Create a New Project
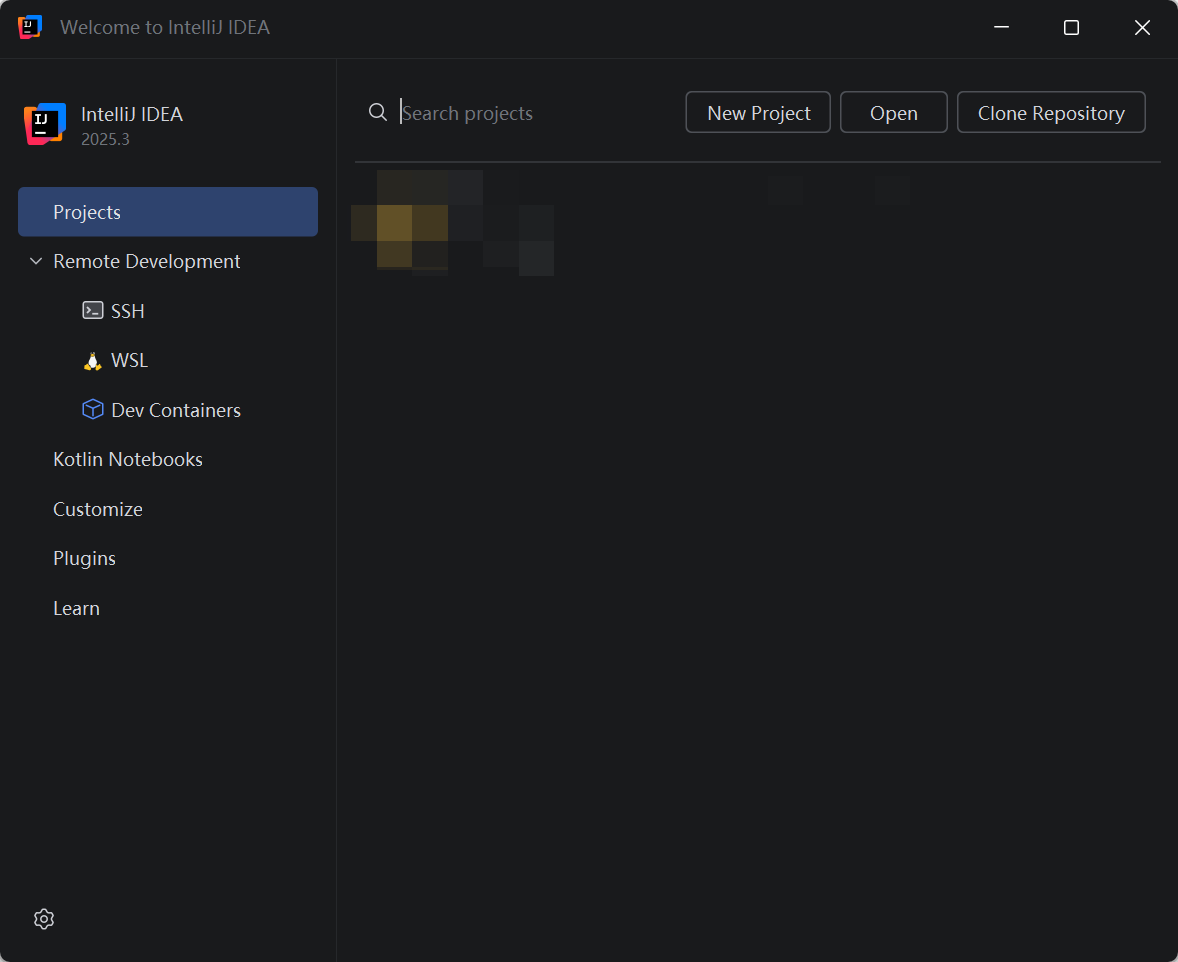The height and width of the screenshot is (962, 1178). (758, 113)
